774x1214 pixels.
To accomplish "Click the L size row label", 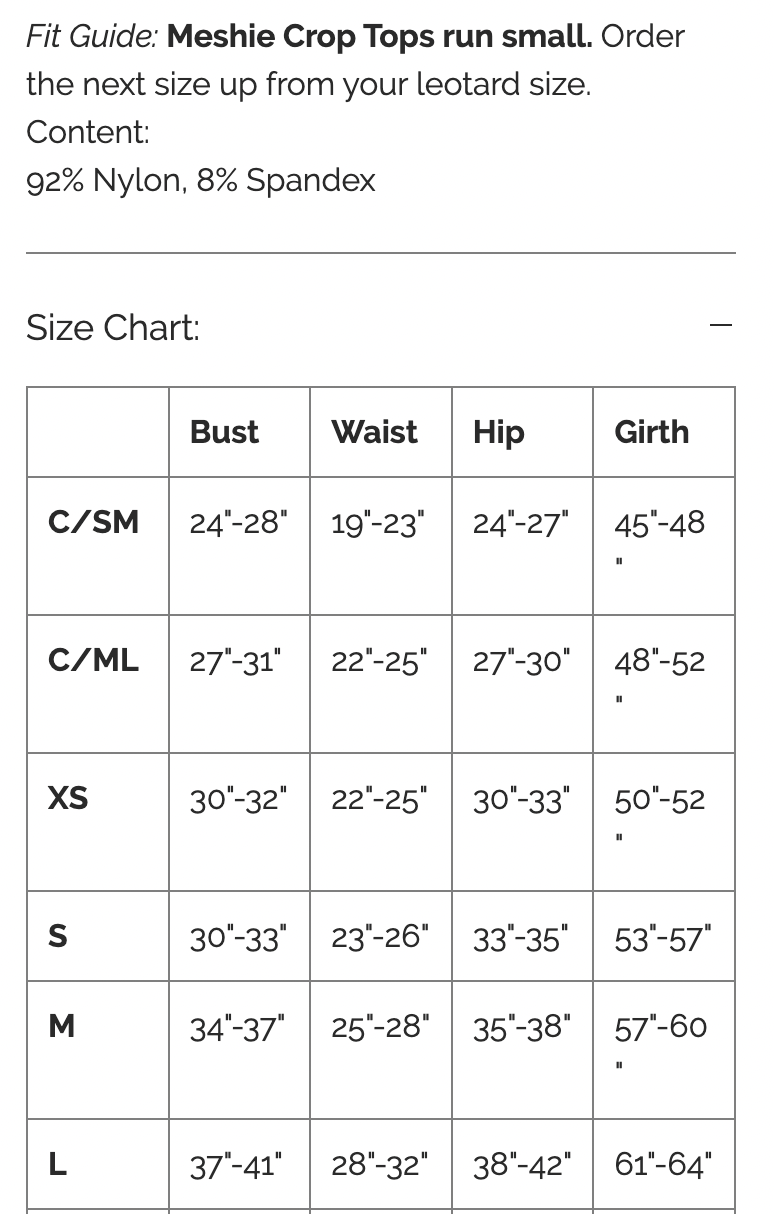I will tap(58, 1164).
